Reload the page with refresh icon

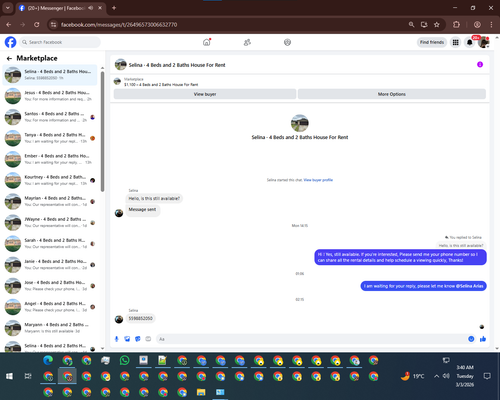click(x=37, y=25)
